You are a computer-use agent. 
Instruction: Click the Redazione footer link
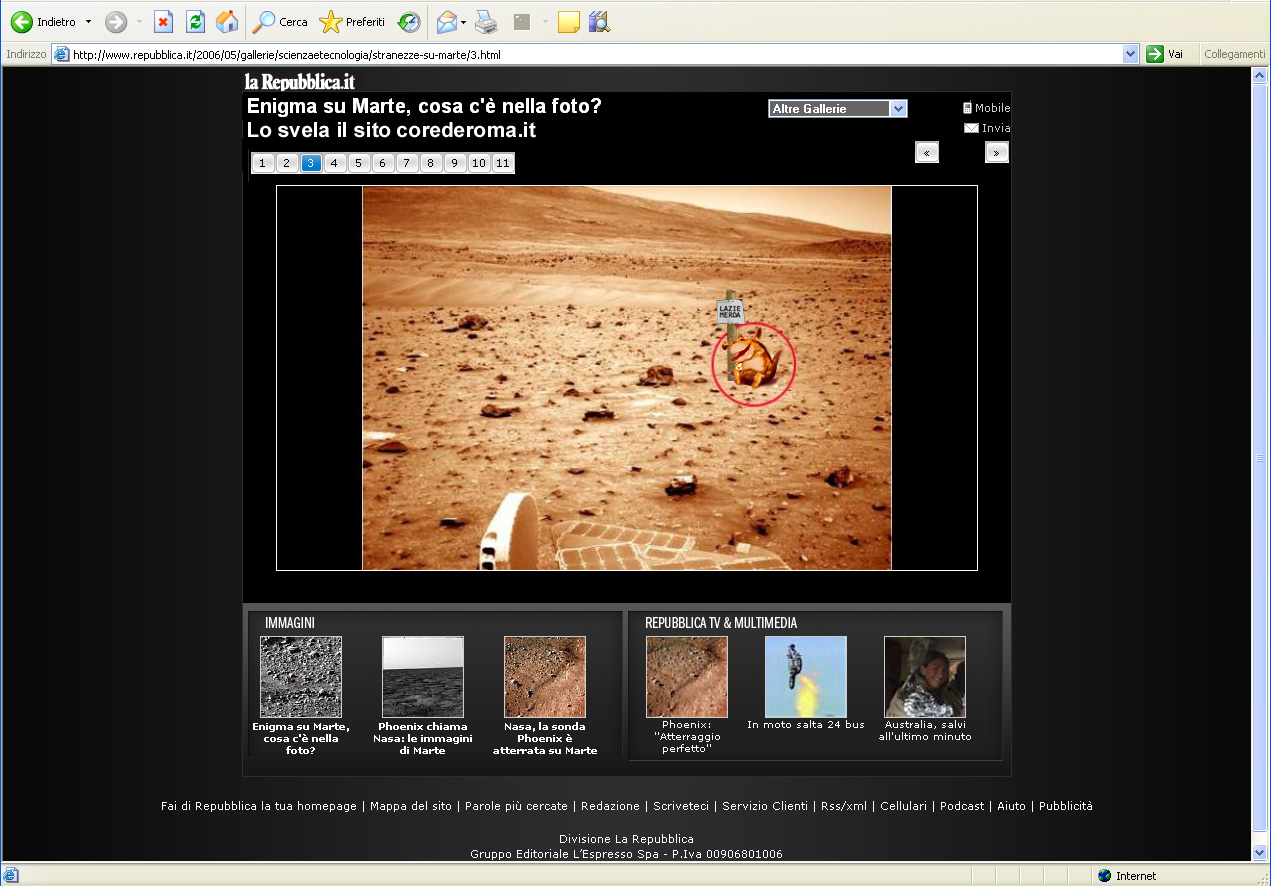tap(610, 806)
